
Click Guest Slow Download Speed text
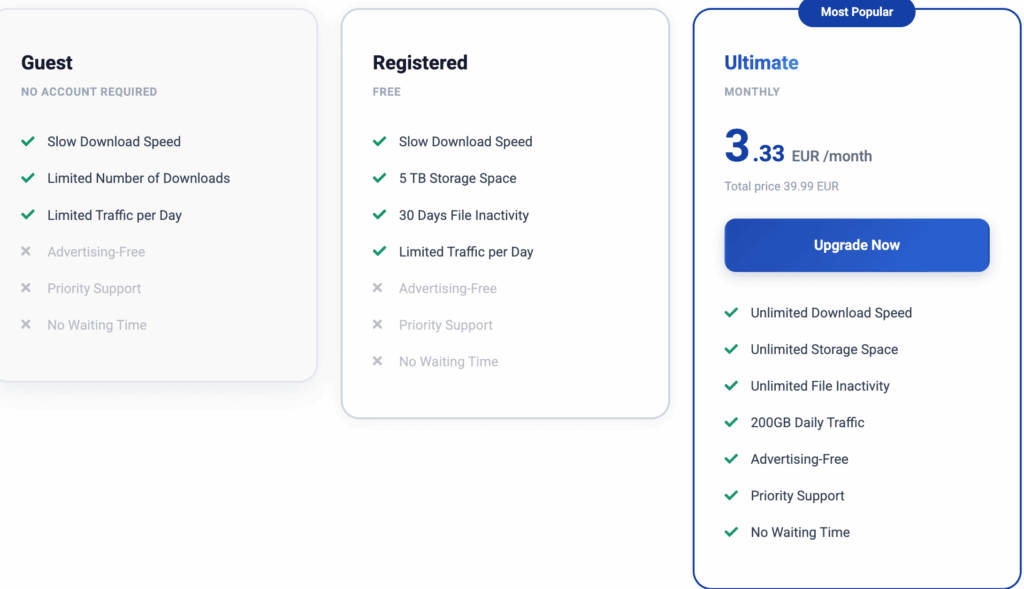coord(114,142)
